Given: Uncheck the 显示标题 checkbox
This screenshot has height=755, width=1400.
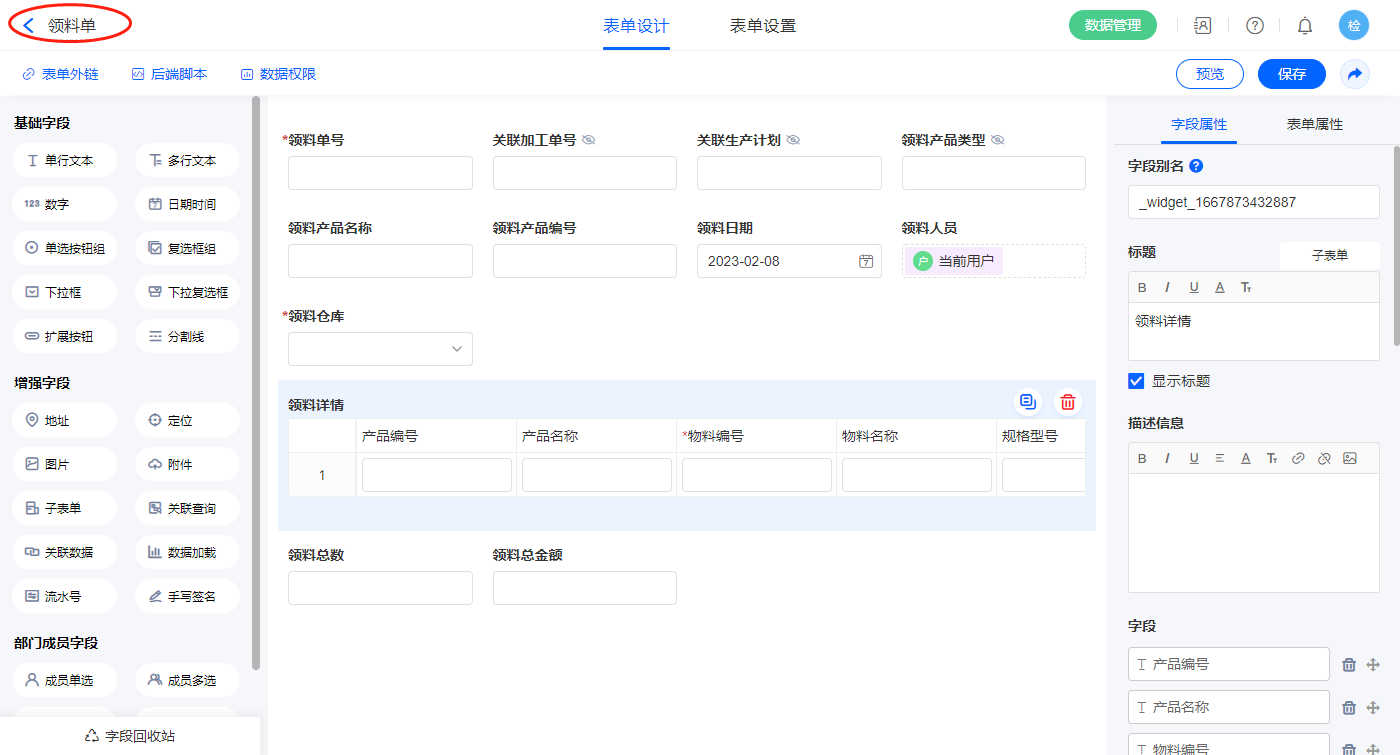Looking at the screenshot, I should pos(1136,381).
